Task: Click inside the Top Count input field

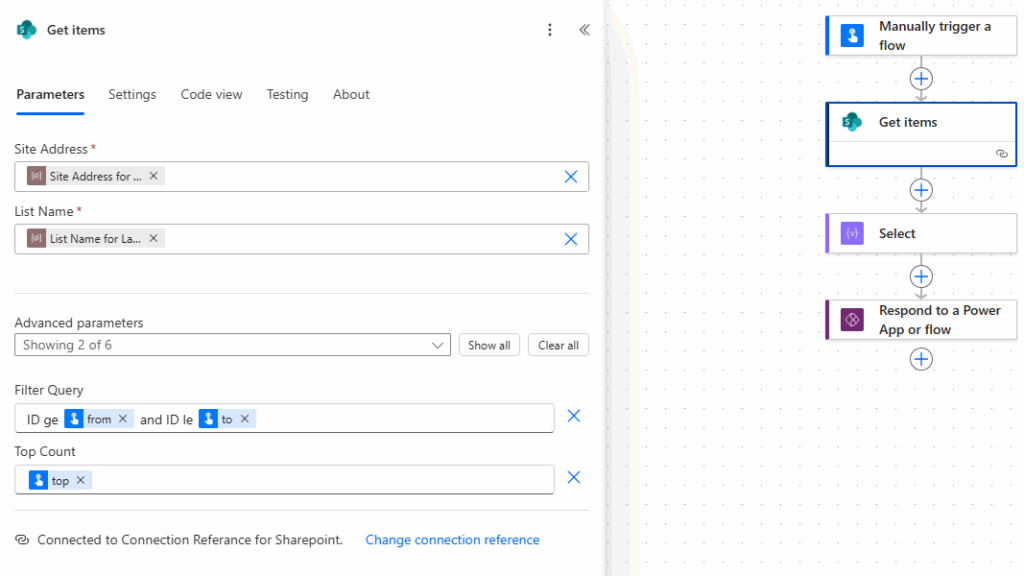Action: (x=284, y=479)
